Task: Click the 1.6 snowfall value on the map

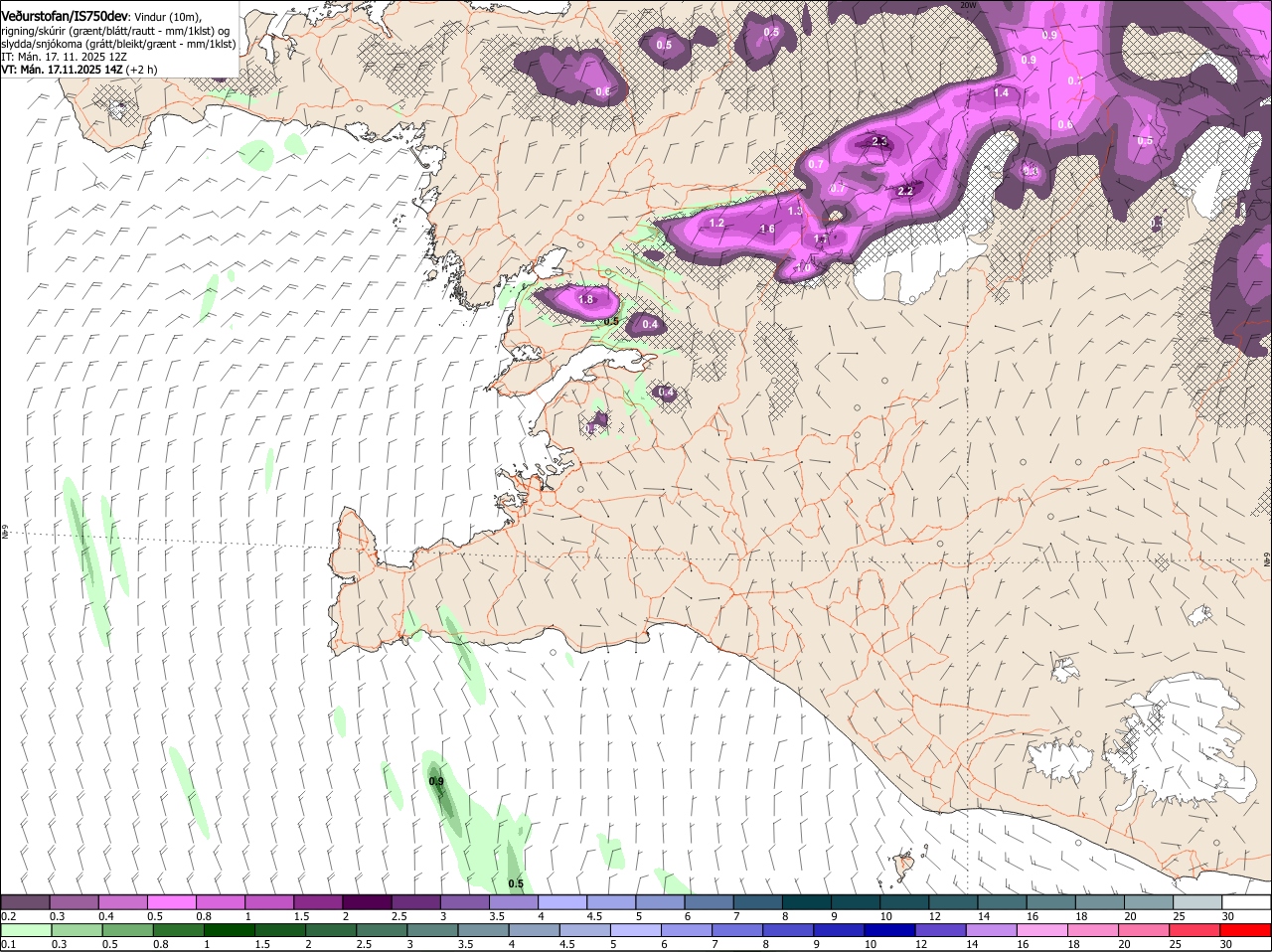Action: 767,230
